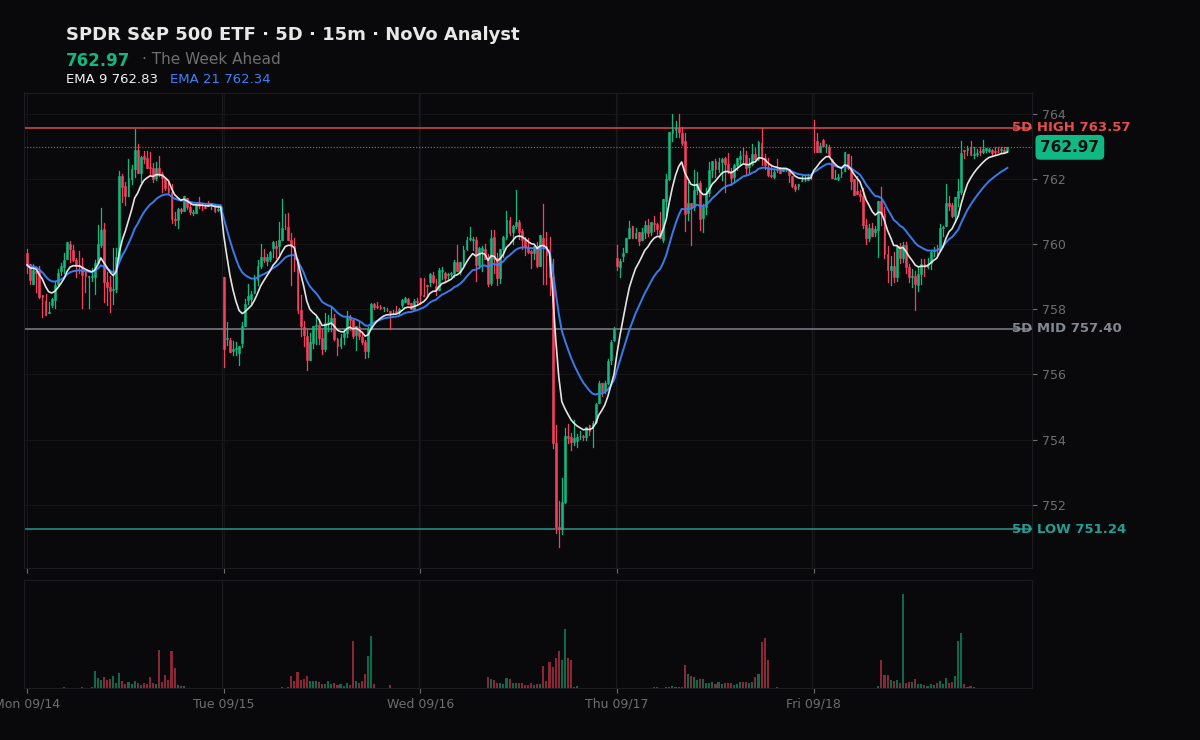The width and height of the screenshot is (1200, 740).
Task: Click the 760 price axis label
Action: 1054,245
